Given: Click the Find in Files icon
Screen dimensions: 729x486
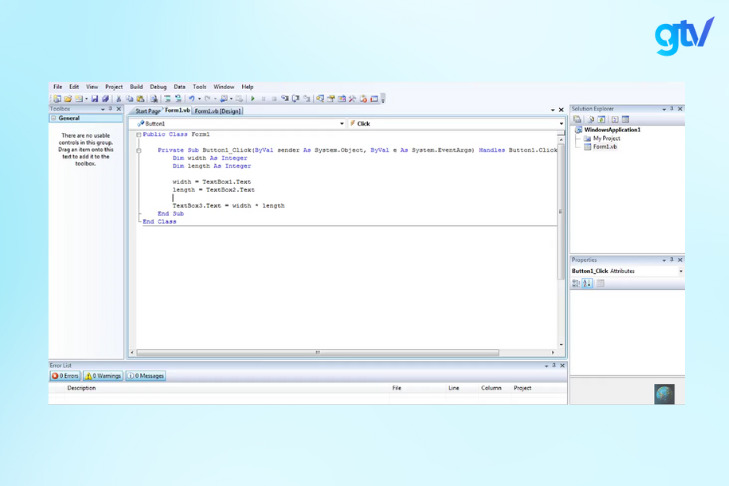Looking at the screenshot, I should pos(154,99).
